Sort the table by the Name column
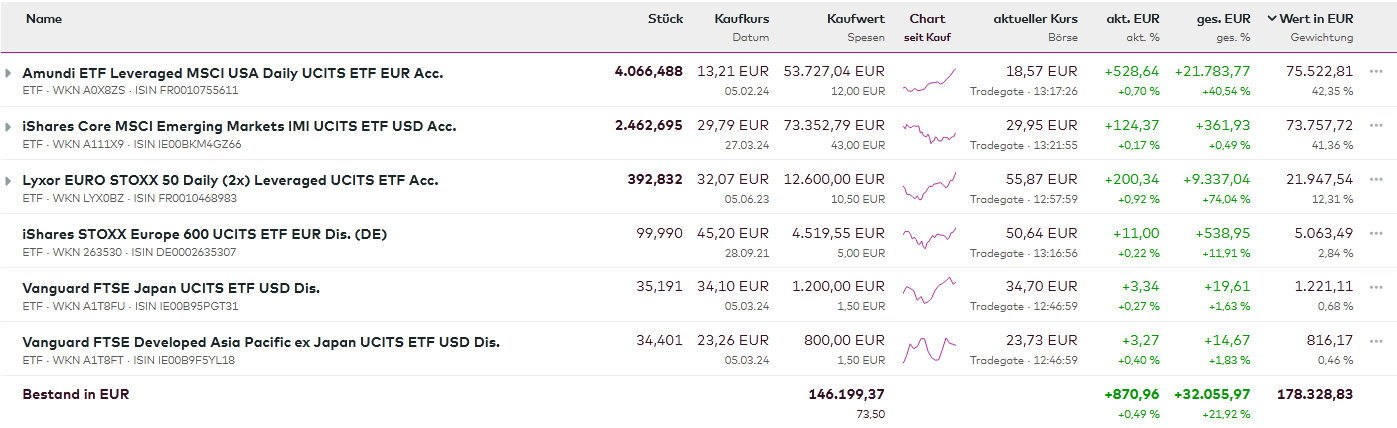Screen dimensions: 1397x428 click(43, 19)
